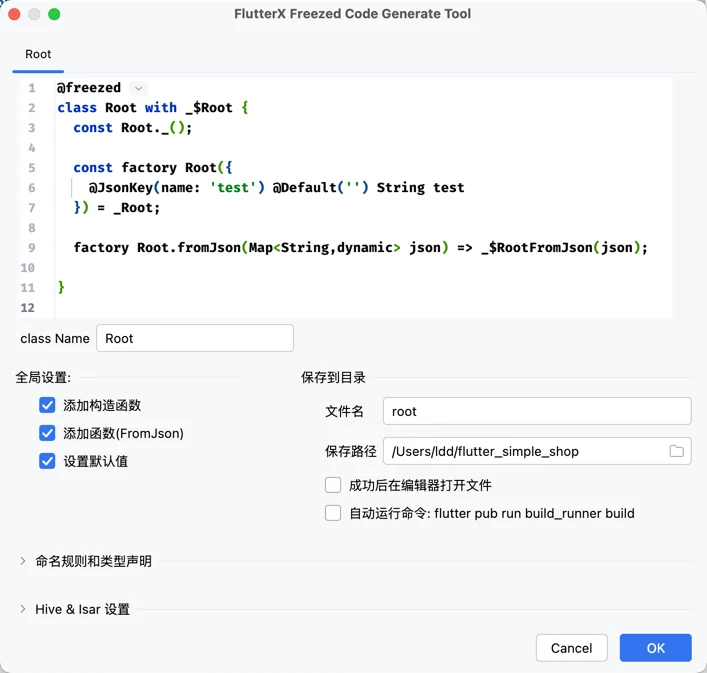Click the yellow minimize window button
The image size is (707, 673).
tap(34, 14)
